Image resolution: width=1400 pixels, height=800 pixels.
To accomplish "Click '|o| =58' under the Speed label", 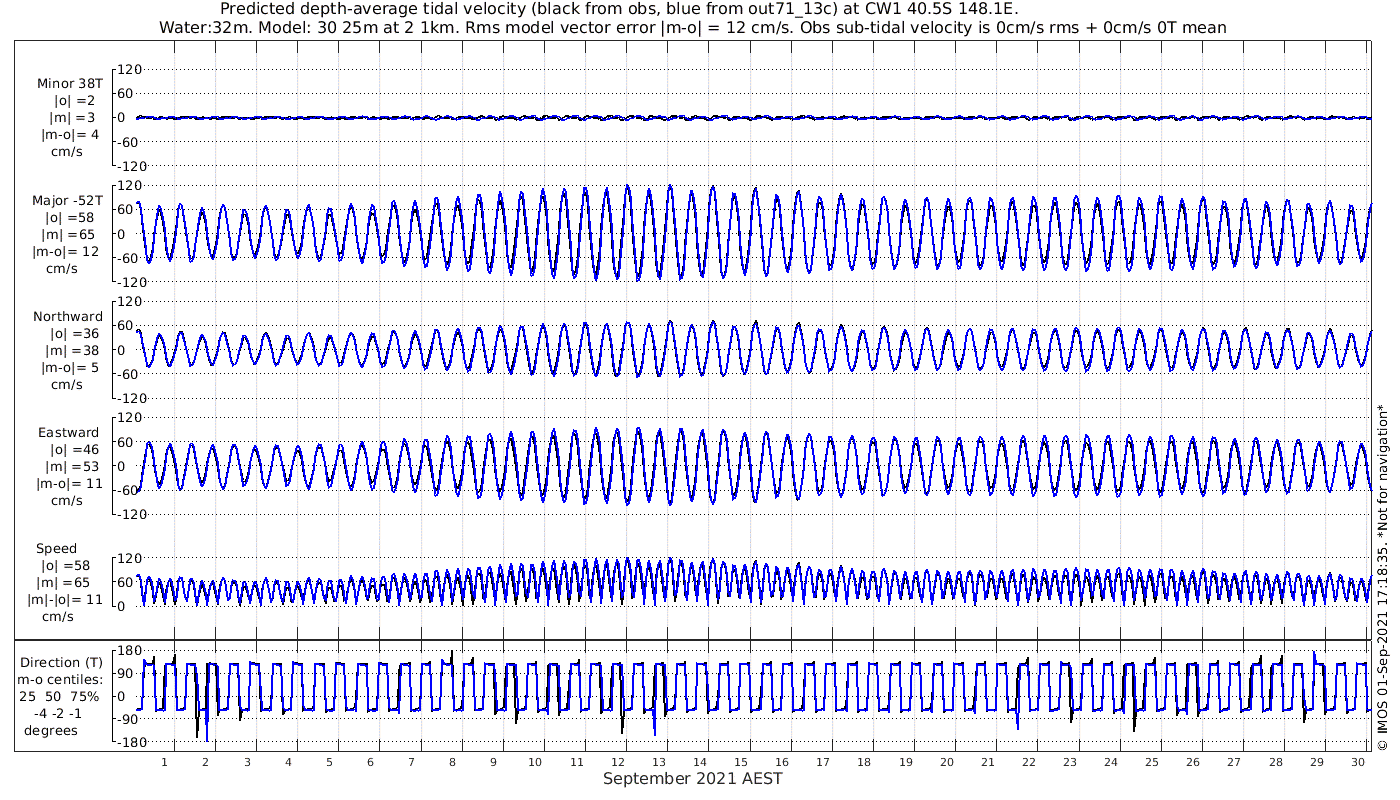I will [63, 566].
